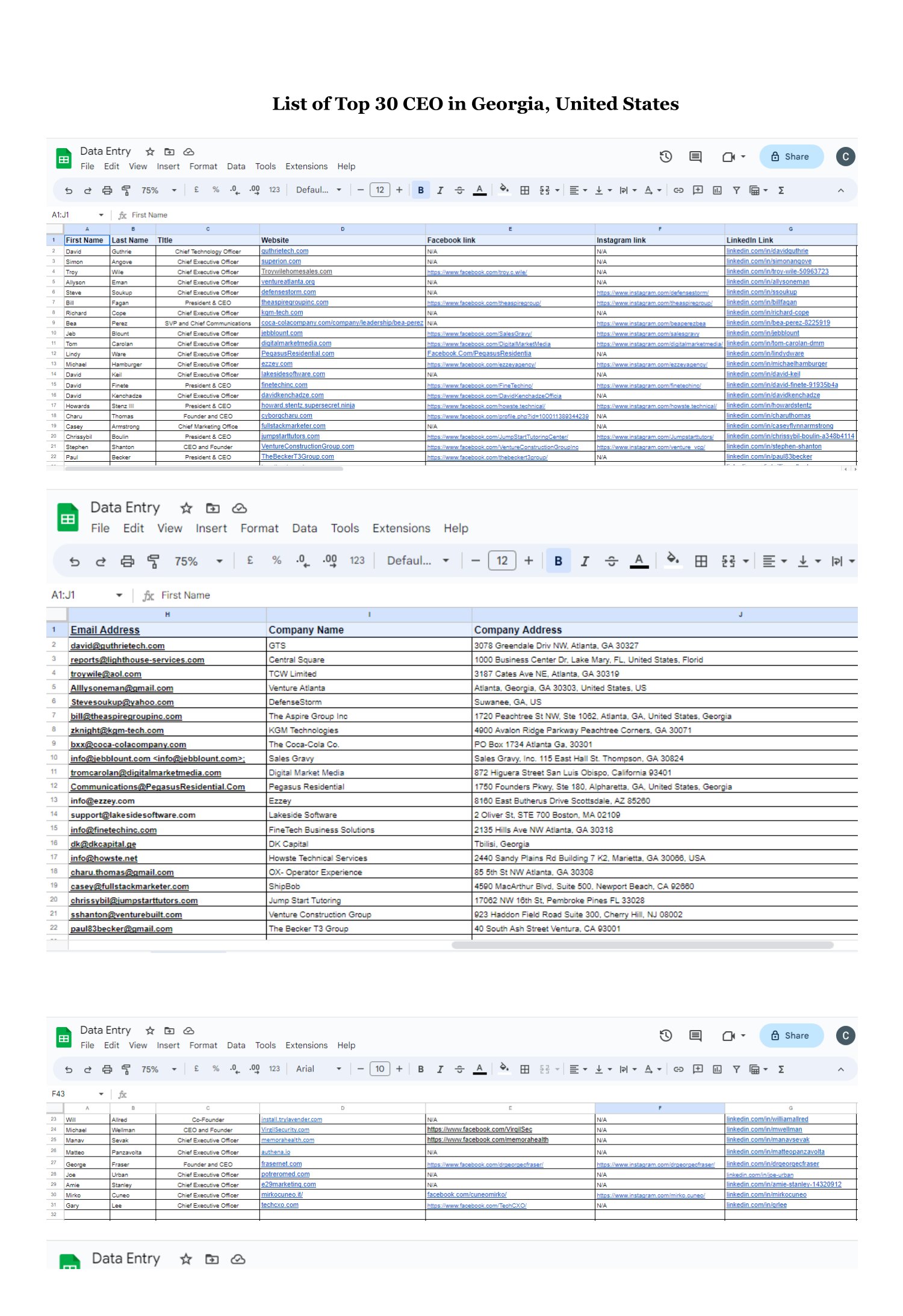903x1316 pixels.
Task: Expand the F43 name box dropdown in the bottom sheet
Action: [x=101, y=1094]
